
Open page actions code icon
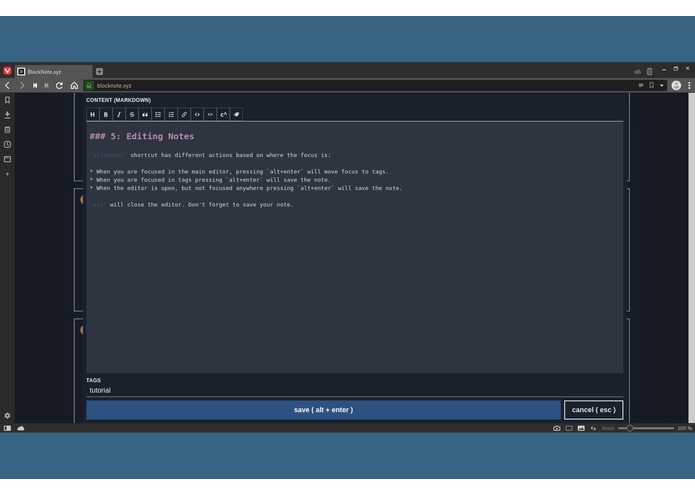(593, 428)
